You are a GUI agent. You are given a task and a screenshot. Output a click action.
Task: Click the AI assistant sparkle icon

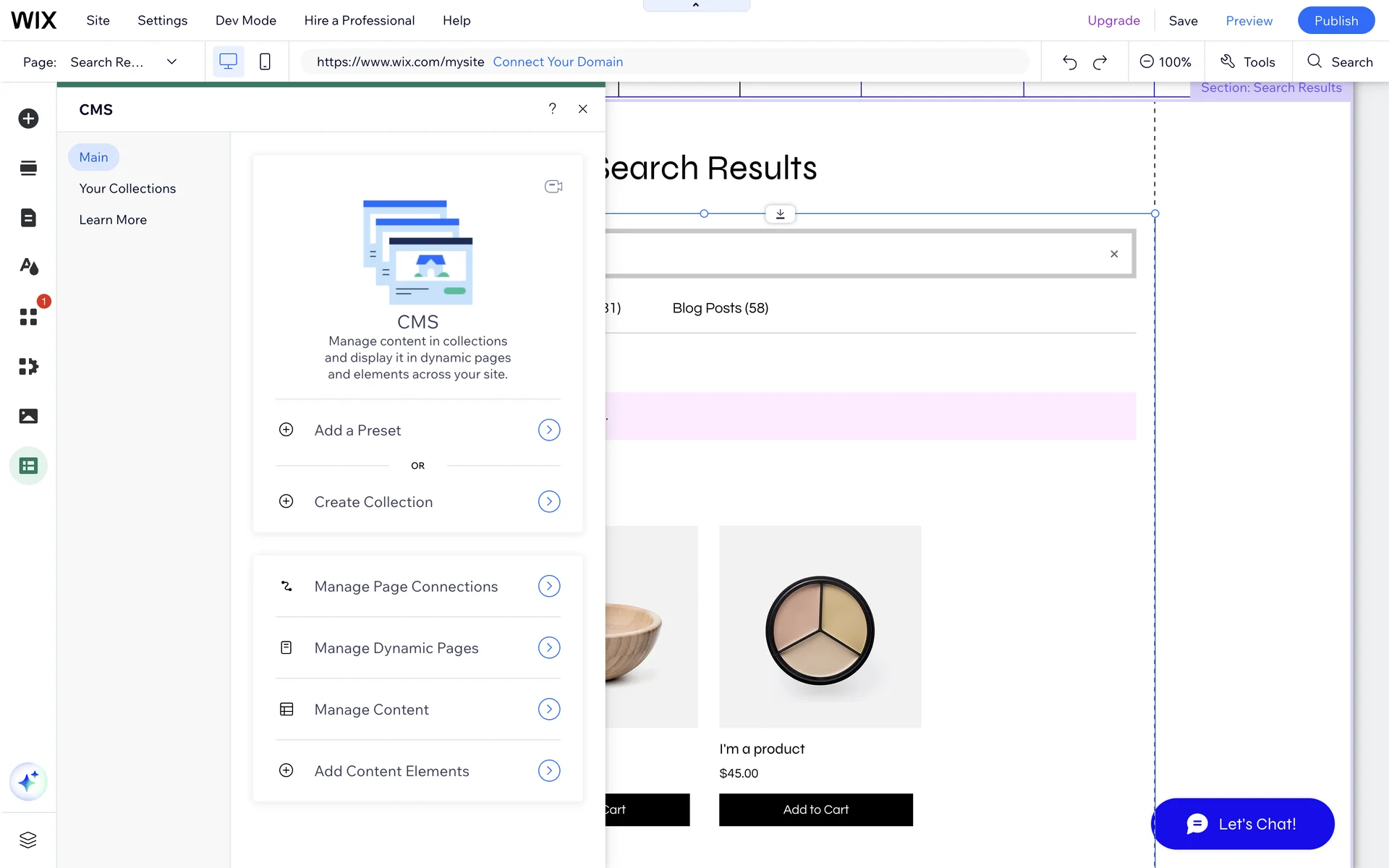pyautogui.click(x=28, y=781)
